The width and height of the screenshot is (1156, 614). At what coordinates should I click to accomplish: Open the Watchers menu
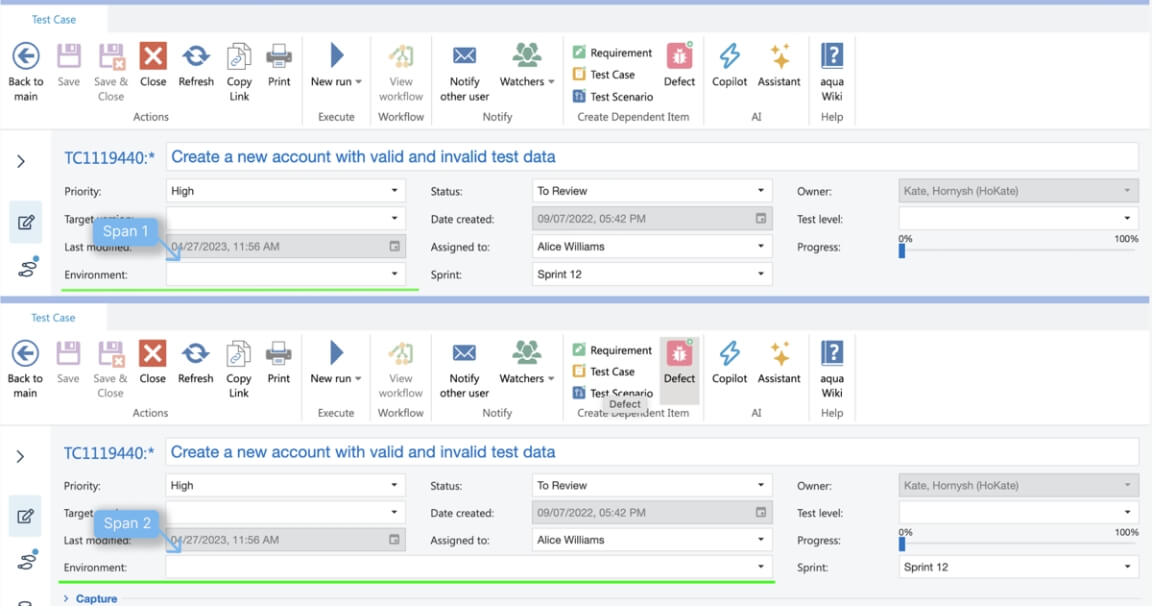click(524, 66)
